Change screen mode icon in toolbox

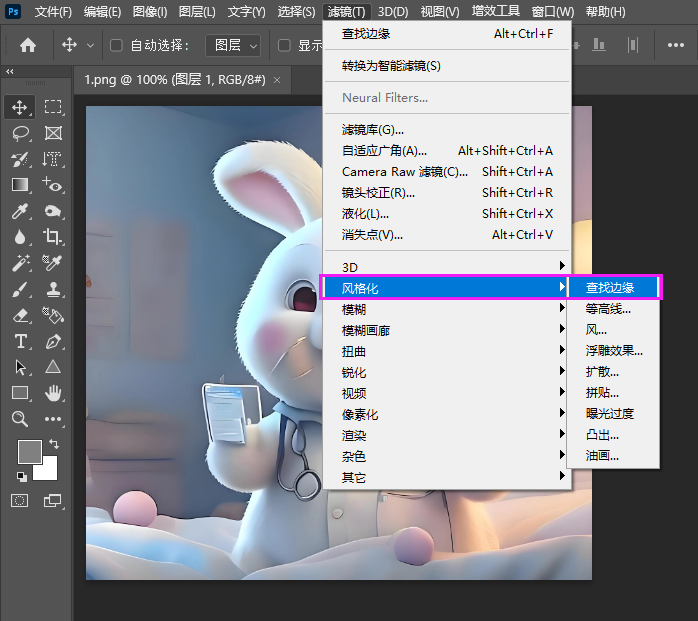tap(53, 500)
